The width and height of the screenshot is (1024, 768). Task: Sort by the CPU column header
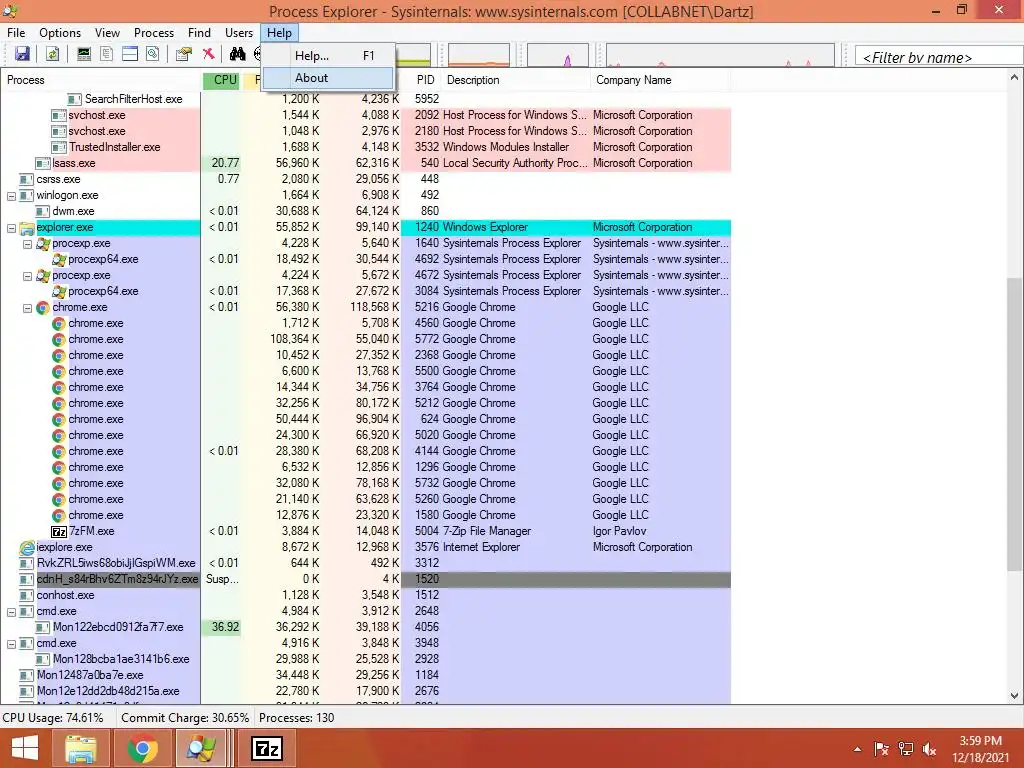pos(222,80)
